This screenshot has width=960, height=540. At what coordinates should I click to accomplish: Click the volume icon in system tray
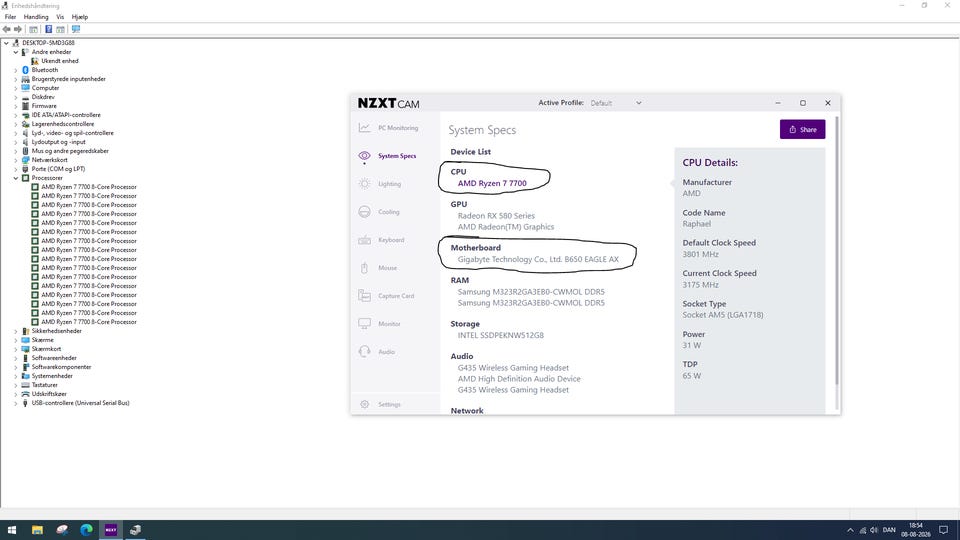874,530
